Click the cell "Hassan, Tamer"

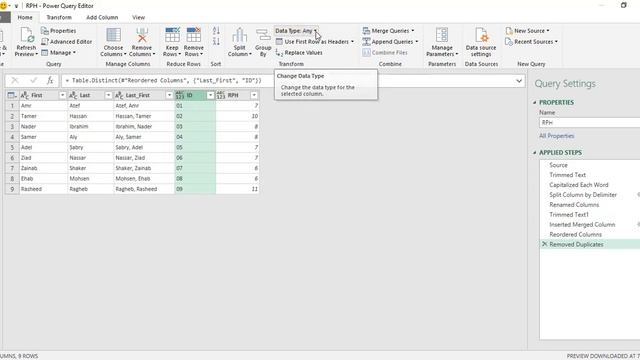144,116
